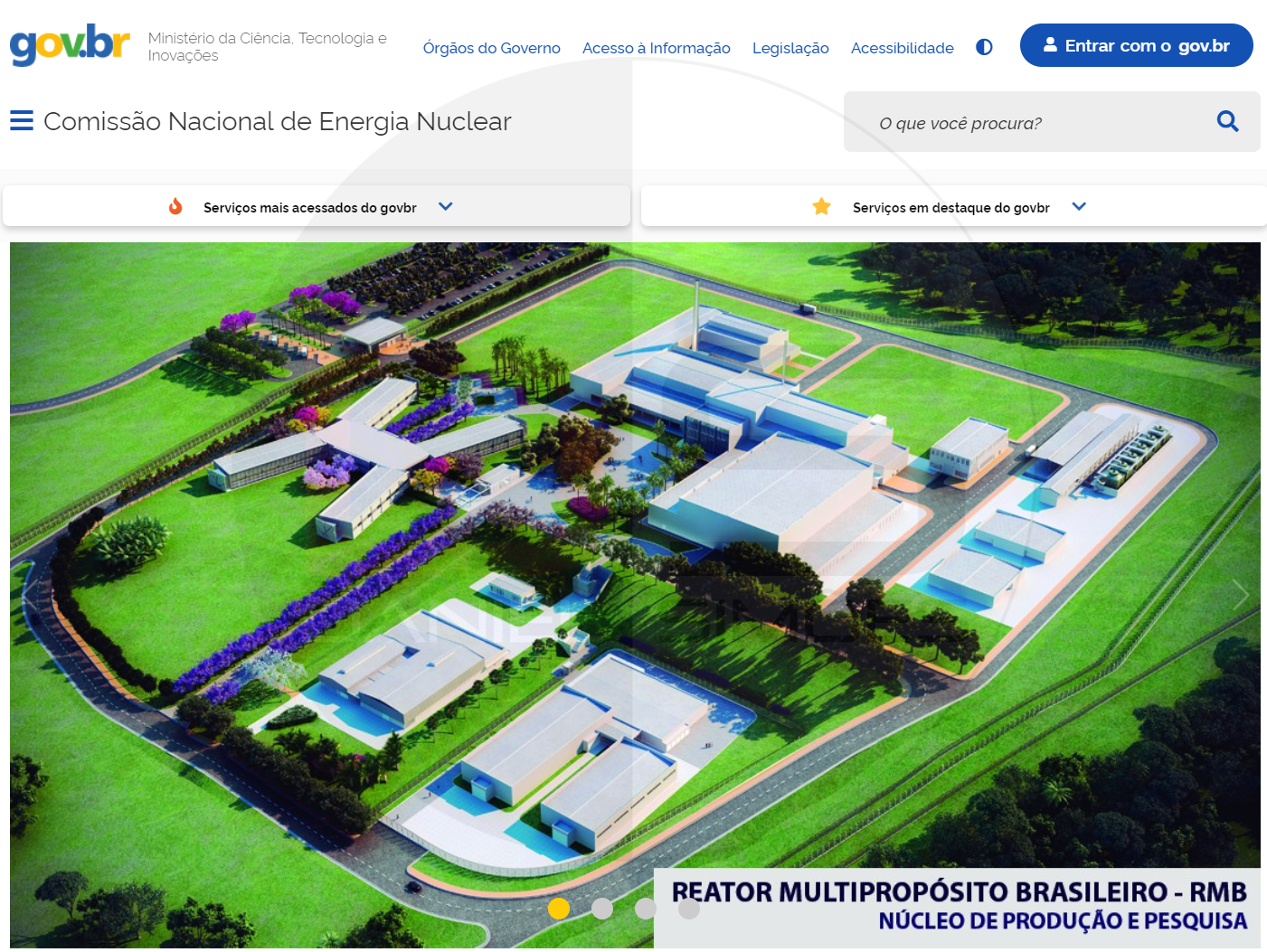
Task: Open Órgãos do Governo link
Action: tap(491, 48)
